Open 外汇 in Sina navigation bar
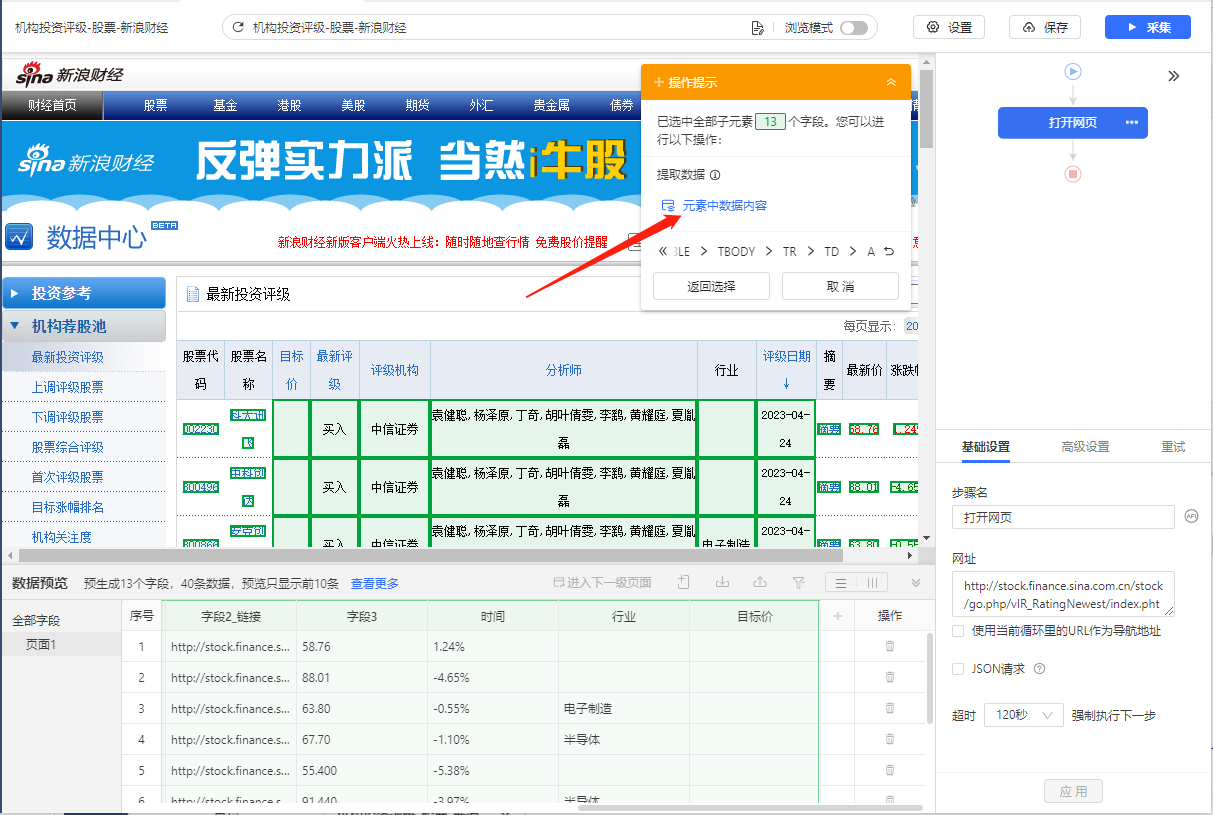 (x=481, y=105)
